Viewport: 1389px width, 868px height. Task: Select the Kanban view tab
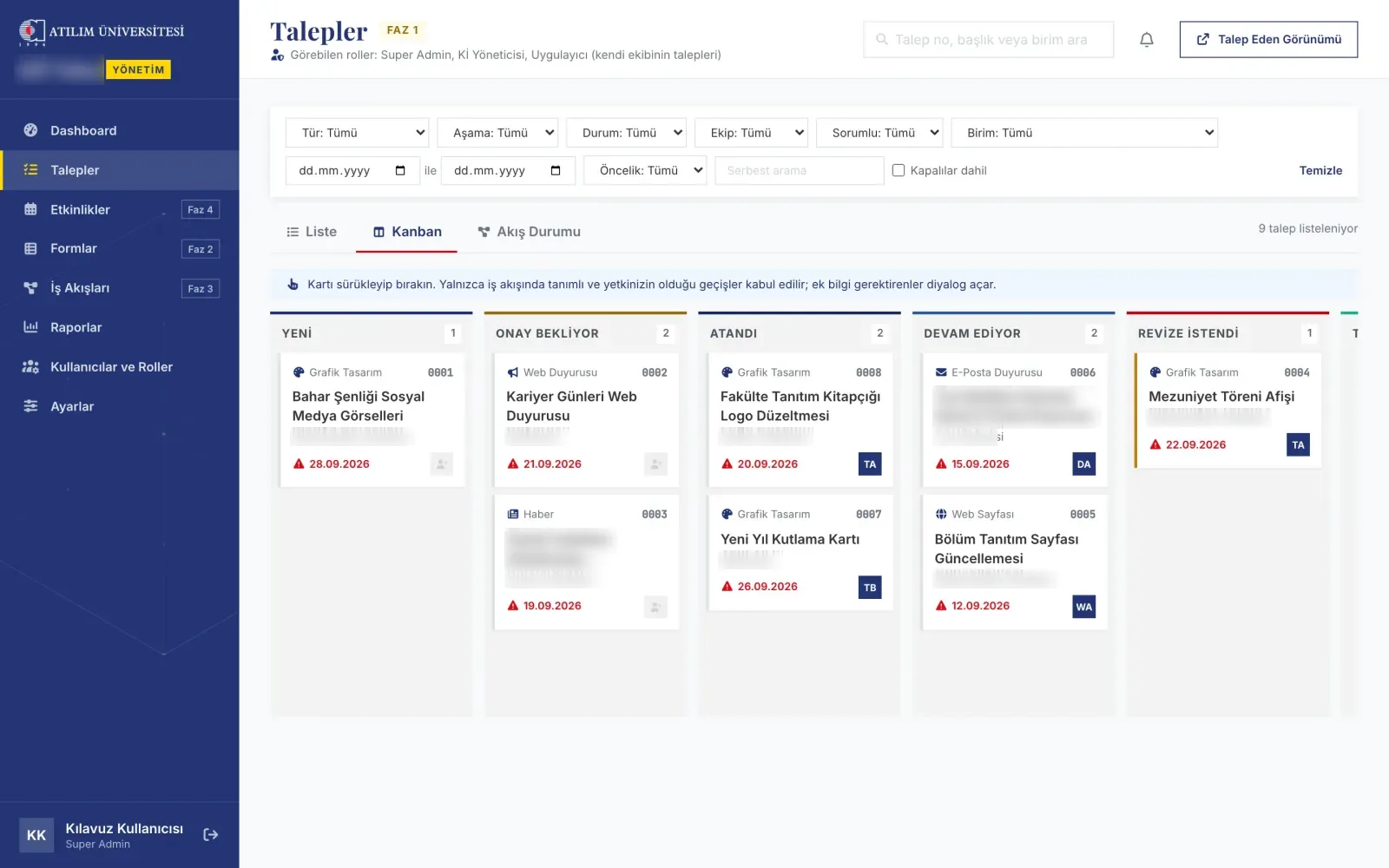click(407, 232)
